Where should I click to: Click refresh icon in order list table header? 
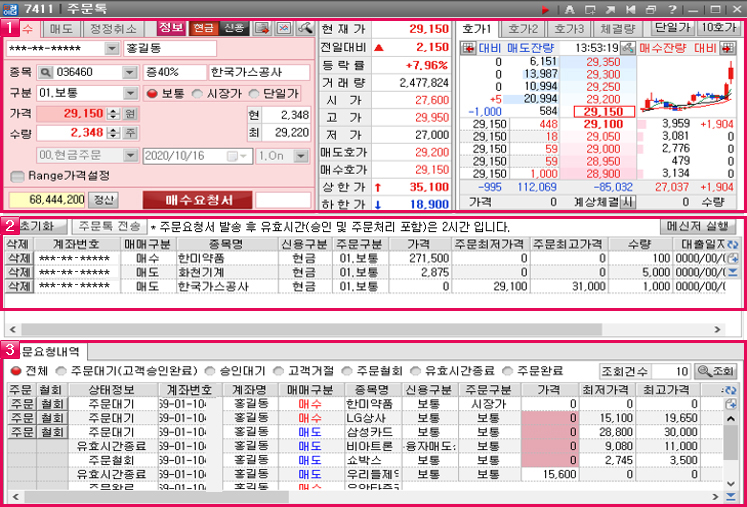(x=733, y=245)
